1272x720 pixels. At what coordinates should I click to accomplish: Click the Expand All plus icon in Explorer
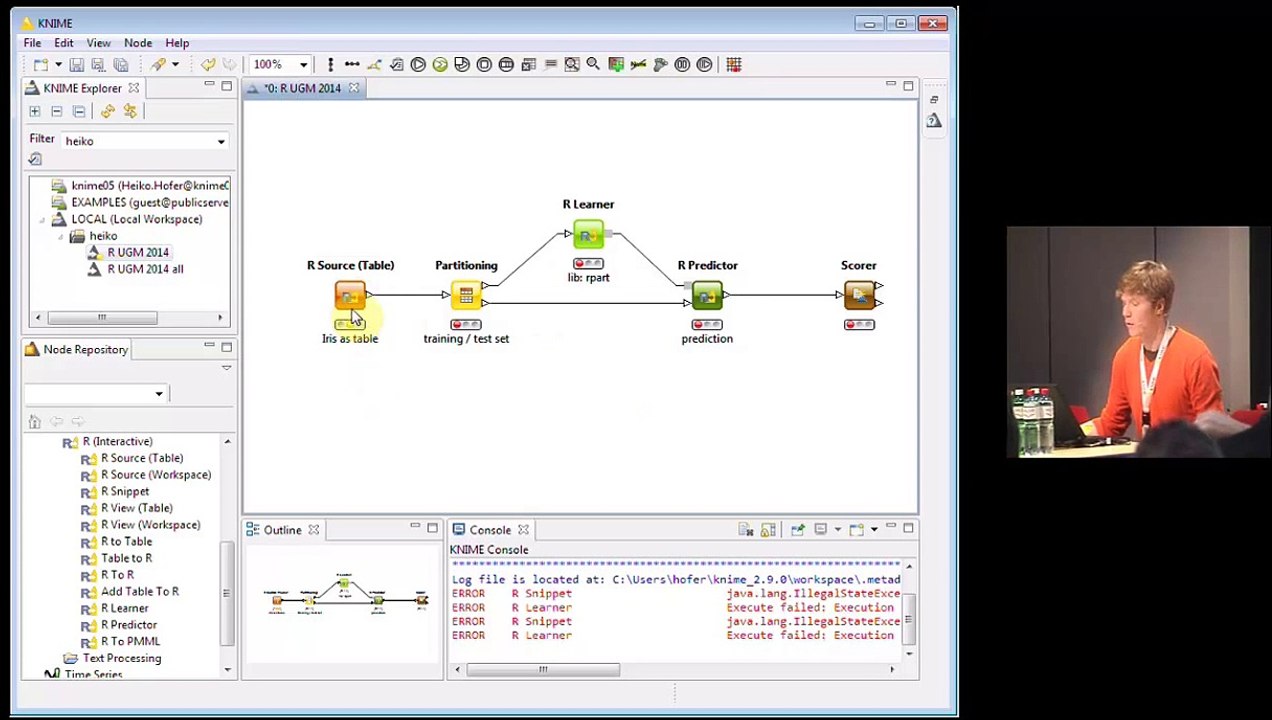tap(35, 112)
